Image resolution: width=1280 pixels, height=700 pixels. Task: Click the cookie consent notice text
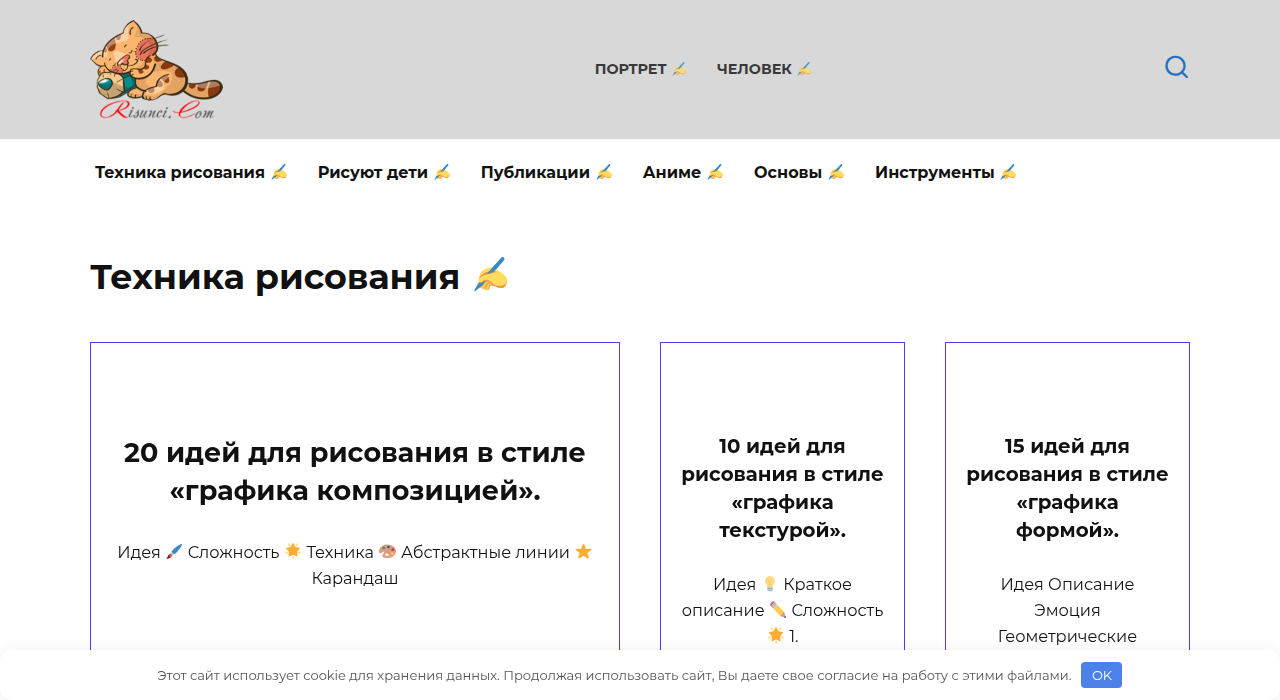pos(614,676)
